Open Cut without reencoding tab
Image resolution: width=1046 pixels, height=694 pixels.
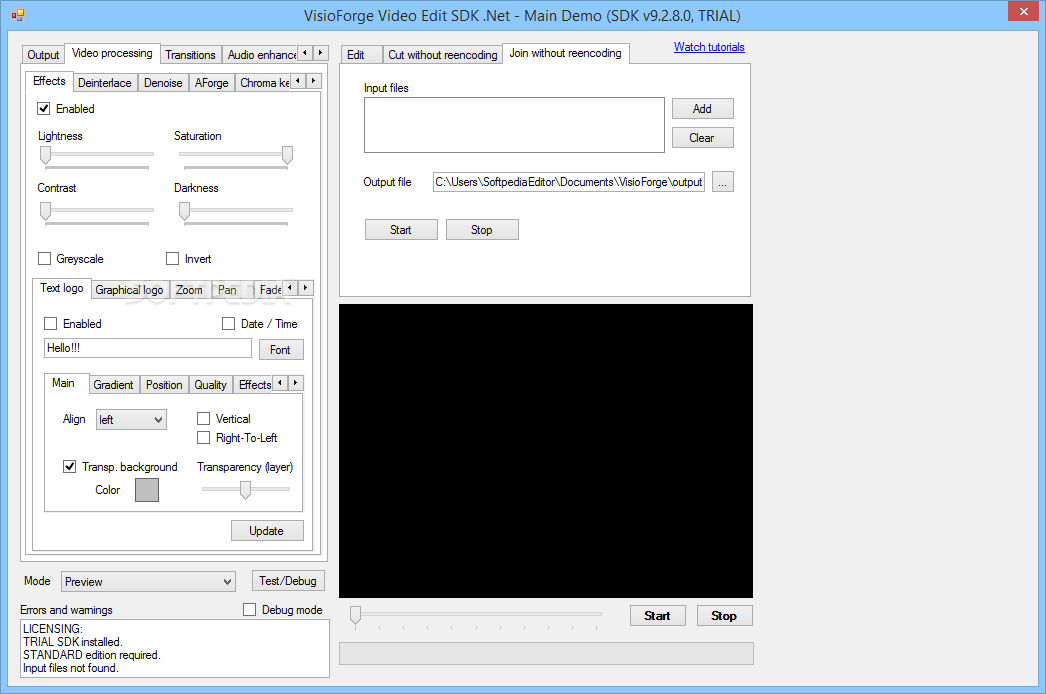[443, 55]
